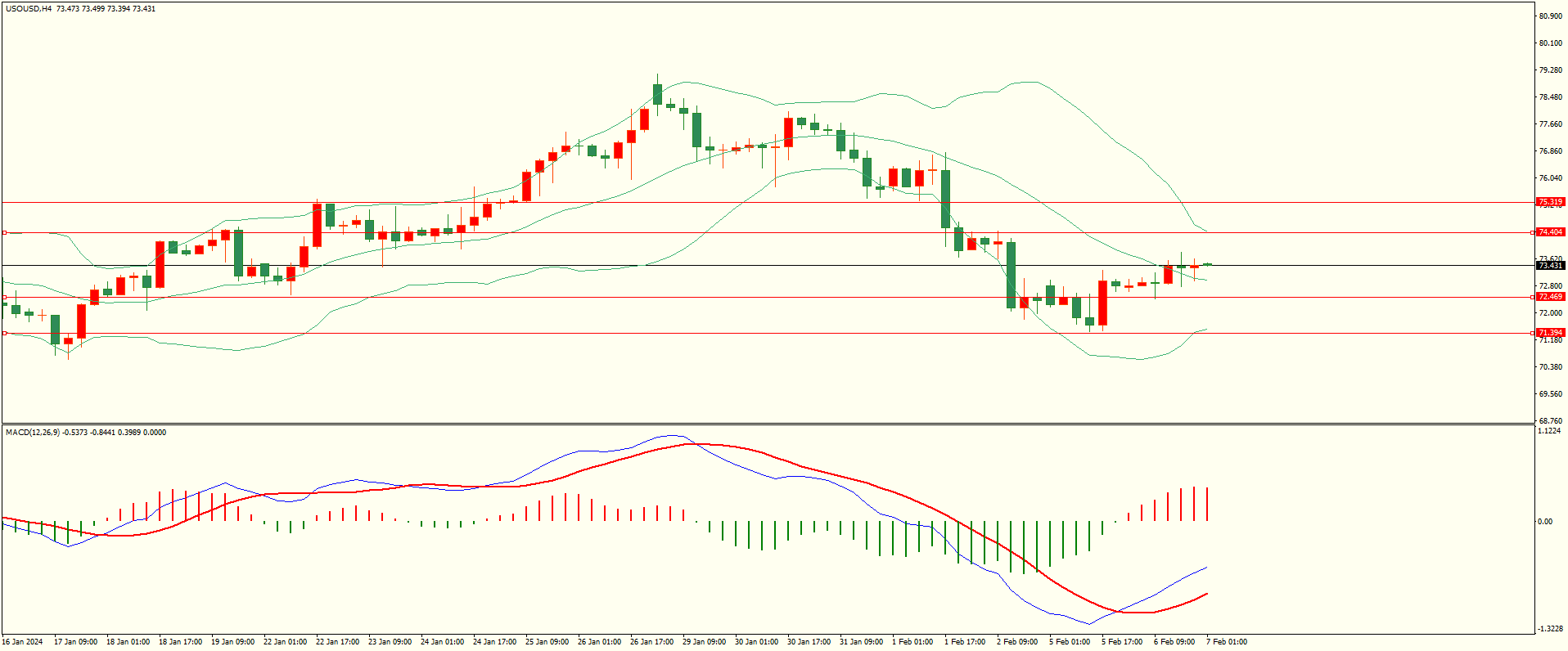Select the red 75.319 price level tag
The image size is (1568, 651).
[x=1550, y=202]
